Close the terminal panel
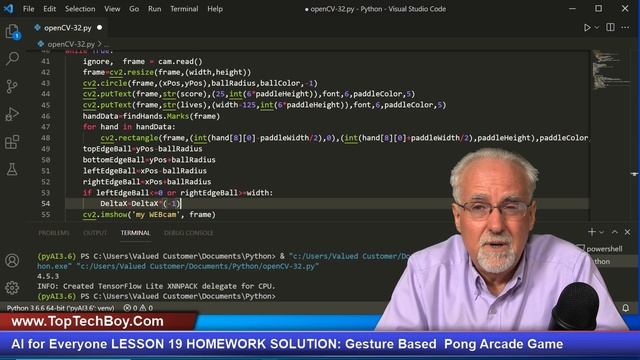The width and height of the screenshot is (640, 360). (x=627, y=232)
